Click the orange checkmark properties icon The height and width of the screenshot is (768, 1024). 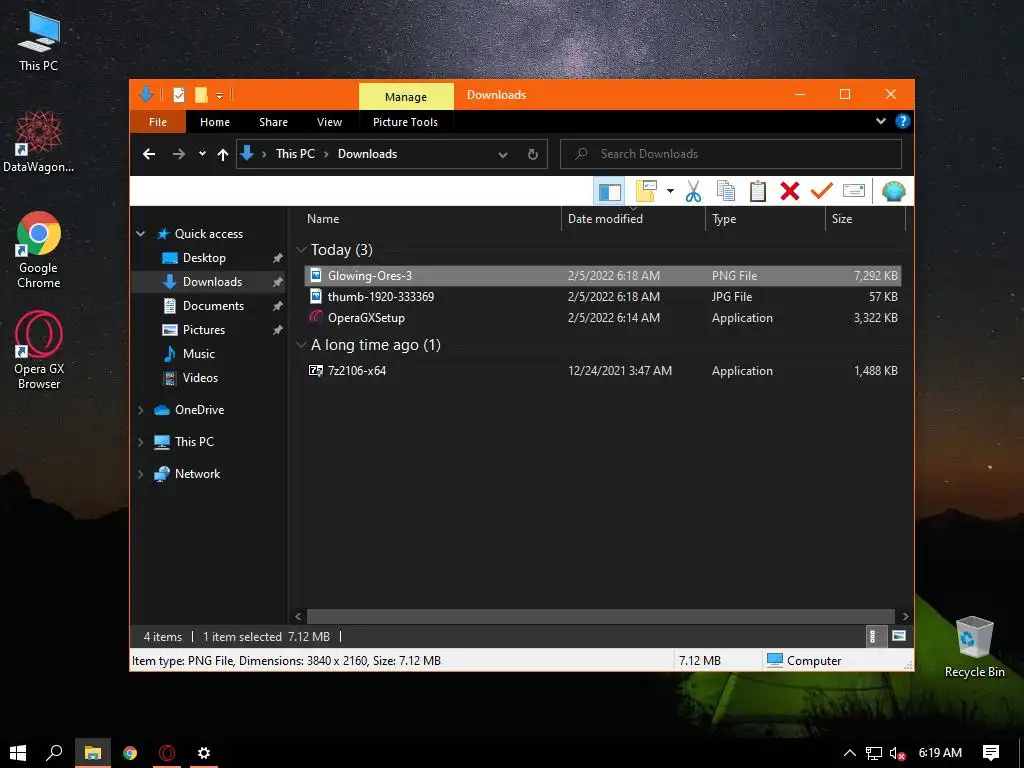(x=822, y=191)
